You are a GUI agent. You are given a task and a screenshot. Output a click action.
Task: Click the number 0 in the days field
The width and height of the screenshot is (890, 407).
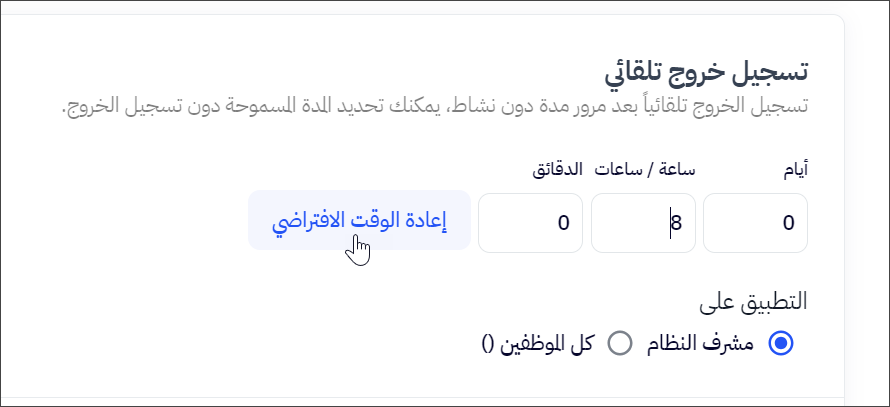pos(788,224)
